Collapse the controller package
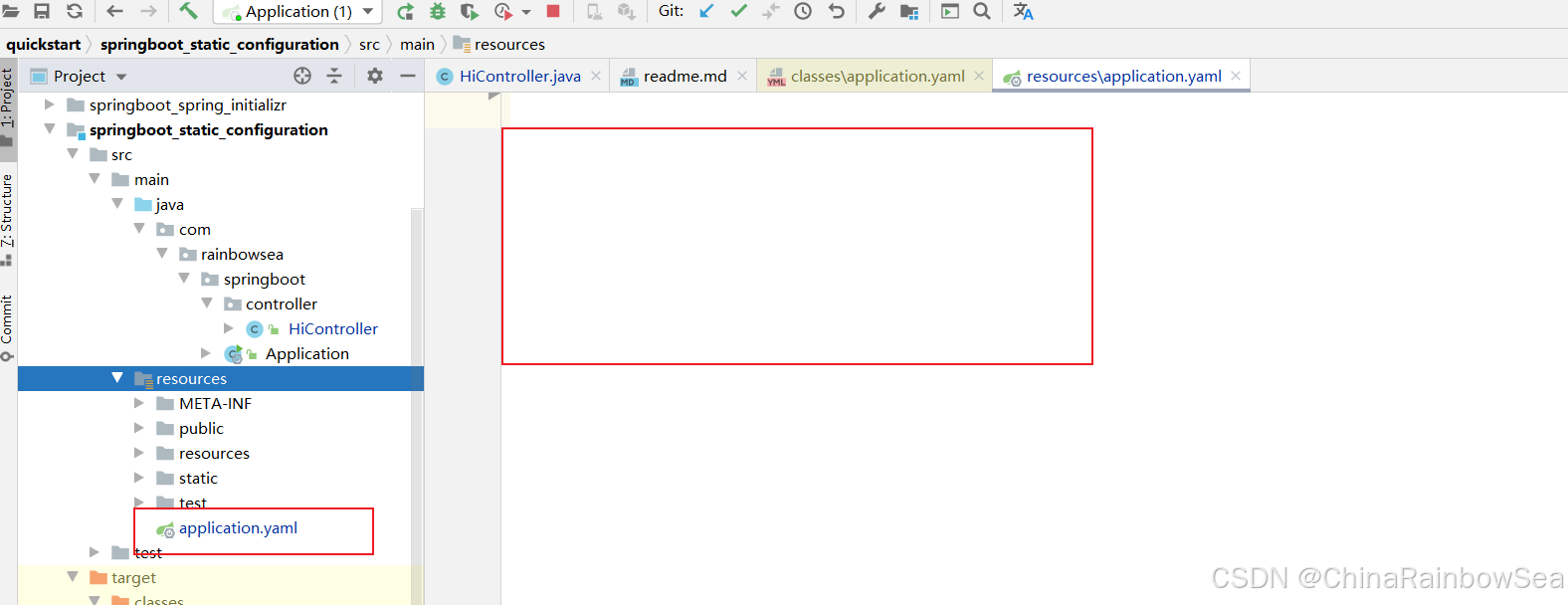Viewport: 1568px width, 605px height. 207,303
